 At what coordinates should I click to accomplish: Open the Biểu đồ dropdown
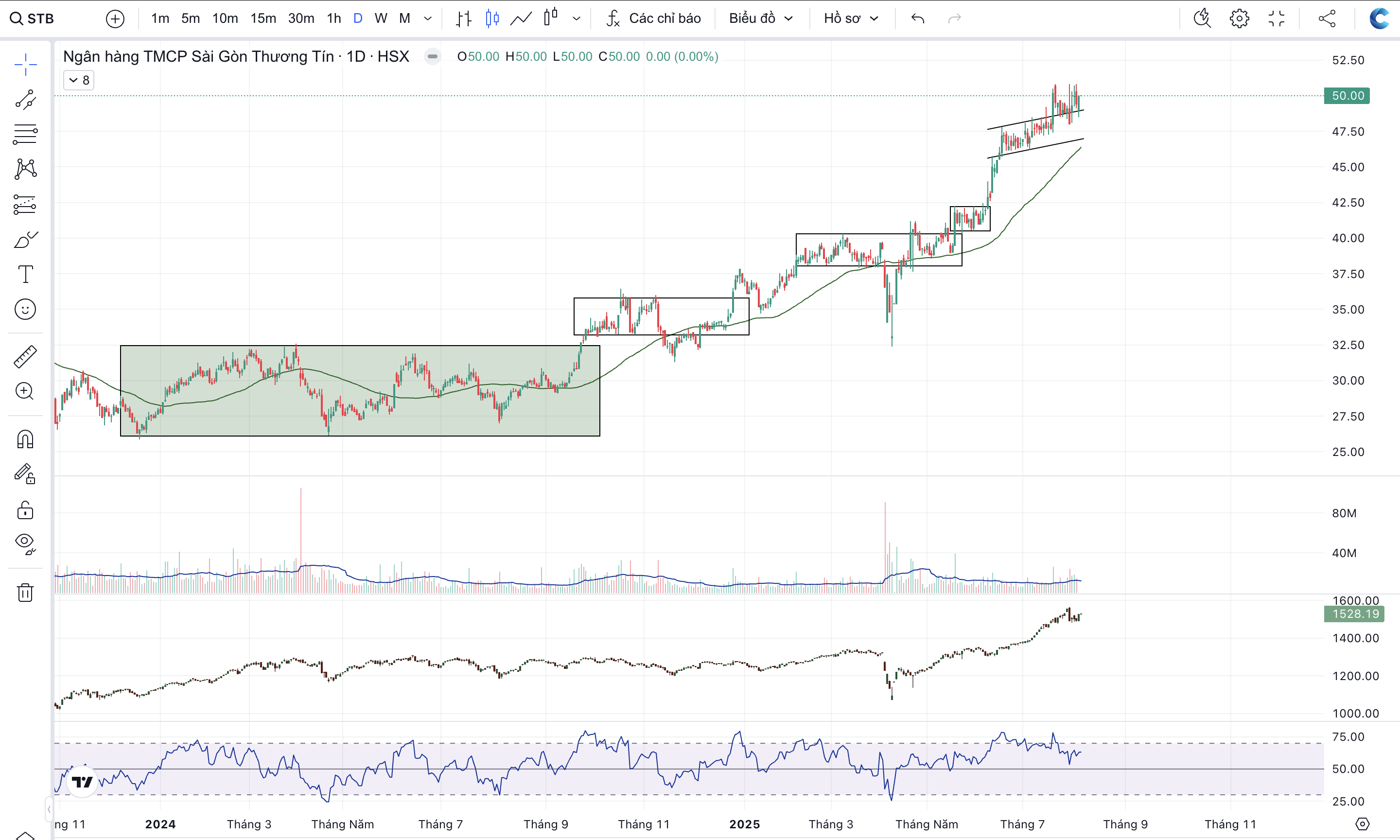click(x=760, y=18)
